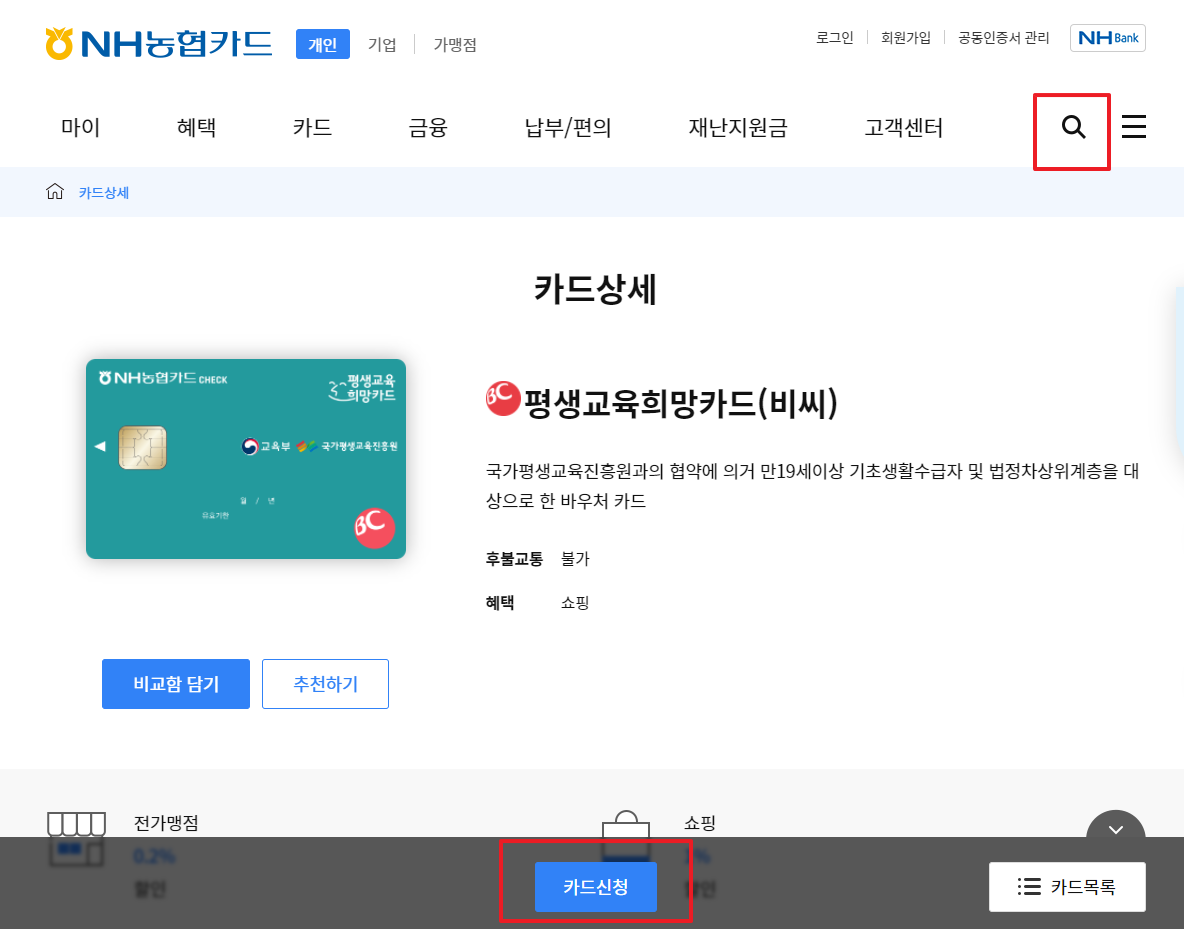The height and width of the screenshot is (929, 1184).
Task: Click the card description paragraph
Action: coord(812,486)
